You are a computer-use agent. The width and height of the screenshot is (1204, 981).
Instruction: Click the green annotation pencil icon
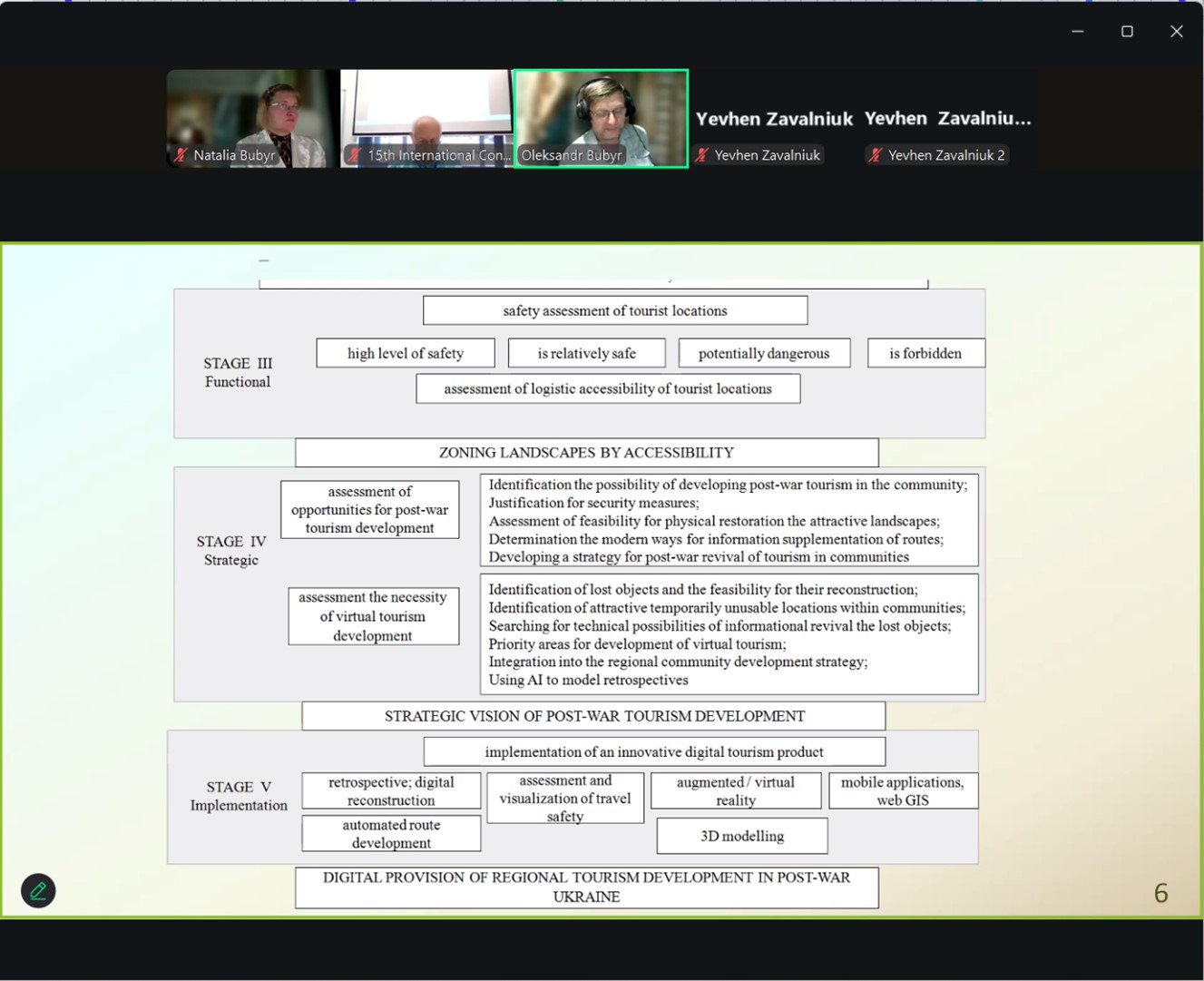tap(38, 891)
